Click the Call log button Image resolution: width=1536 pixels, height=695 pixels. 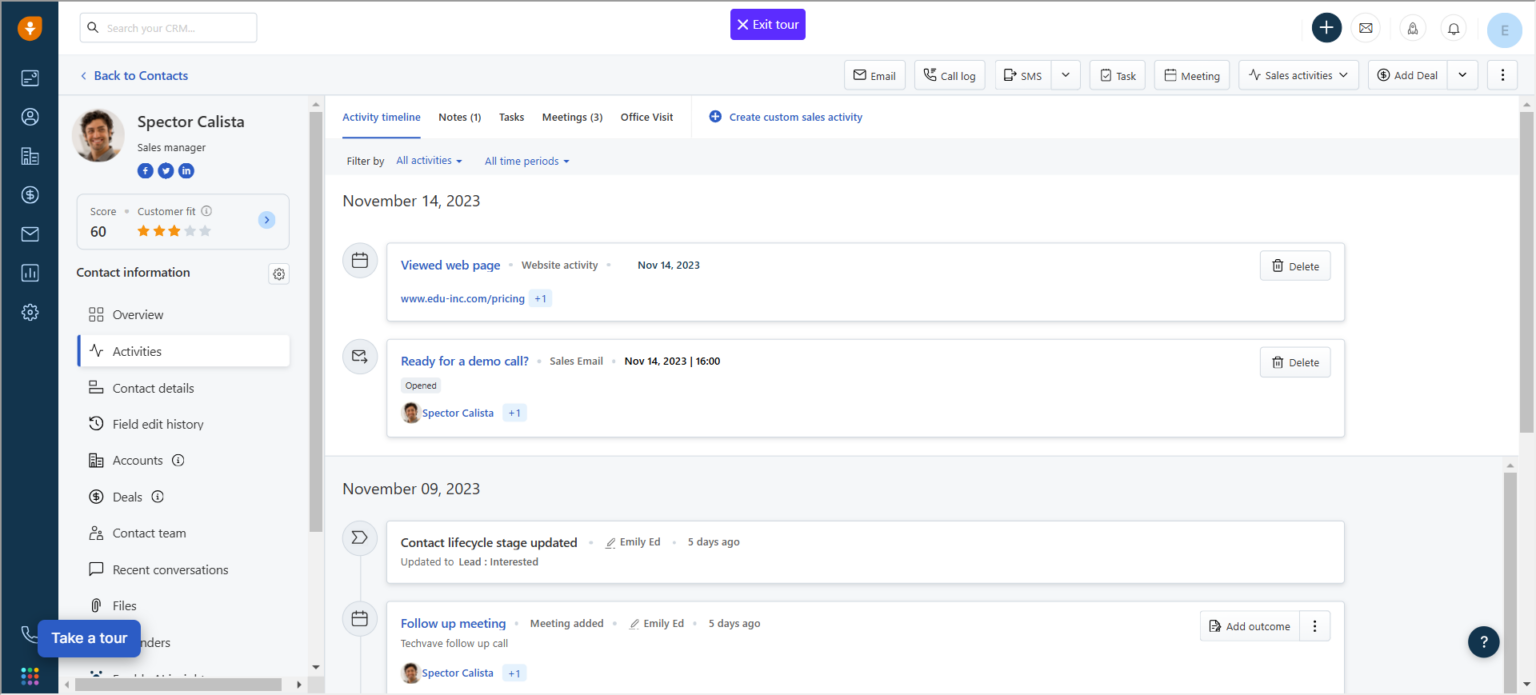pyautogui.click(x=950, y=75)
